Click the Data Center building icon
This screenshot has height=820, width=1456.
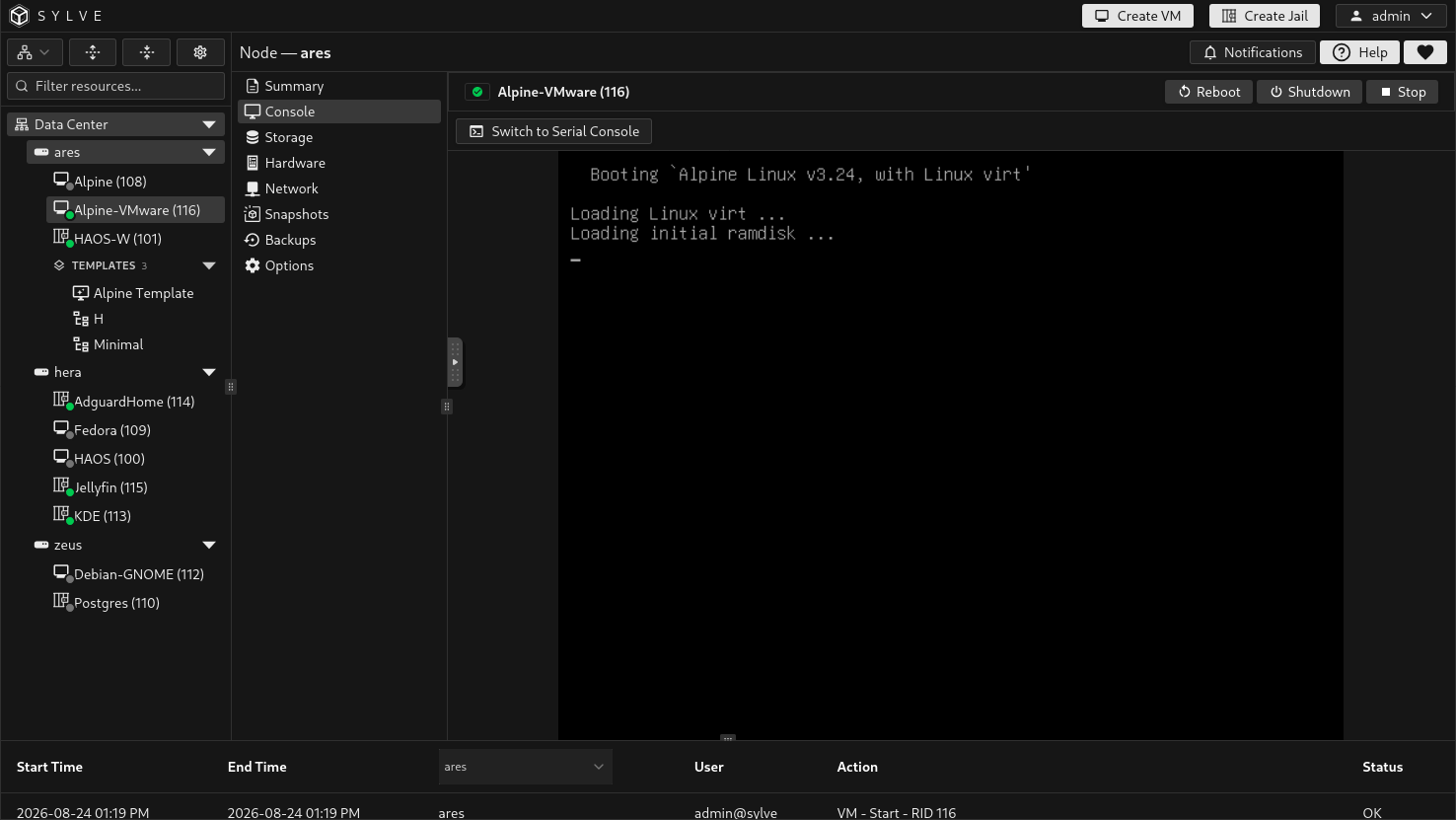[x=22, y=124]
